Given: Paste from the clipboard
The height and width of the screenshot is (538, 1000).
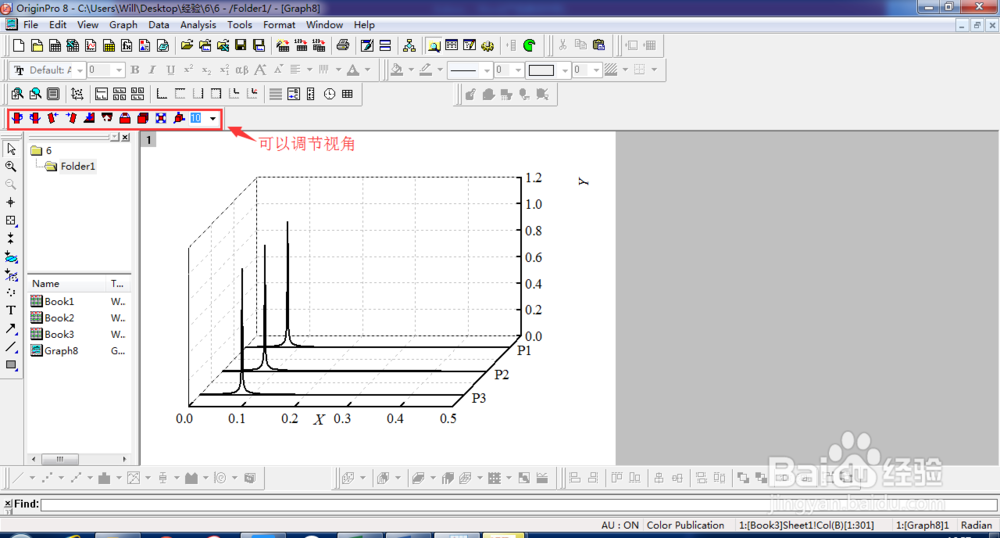Looking at the screenshot, I should click(598, 45).
